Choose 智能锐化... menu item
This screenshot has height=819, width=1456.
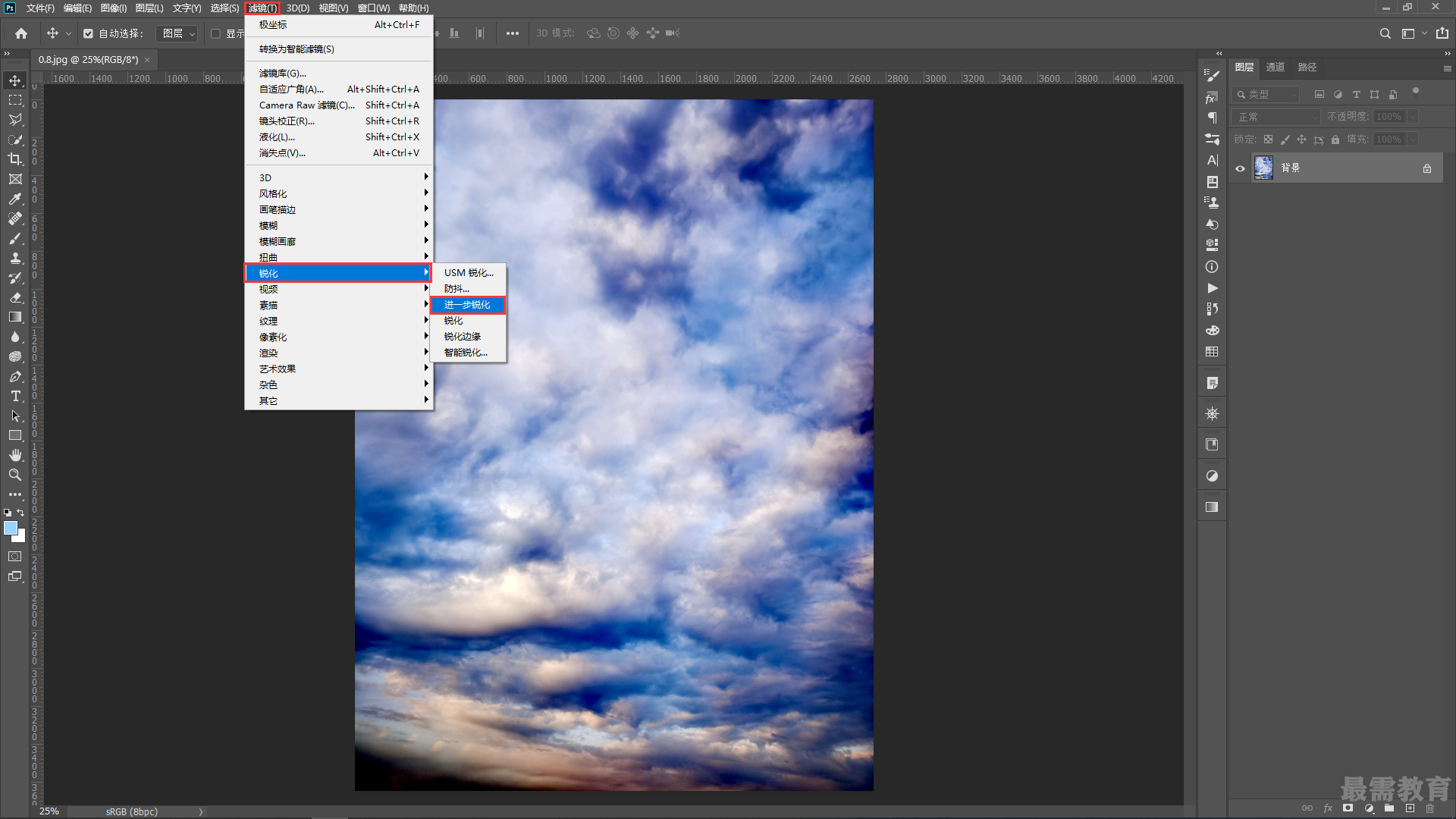pos(468,353)
